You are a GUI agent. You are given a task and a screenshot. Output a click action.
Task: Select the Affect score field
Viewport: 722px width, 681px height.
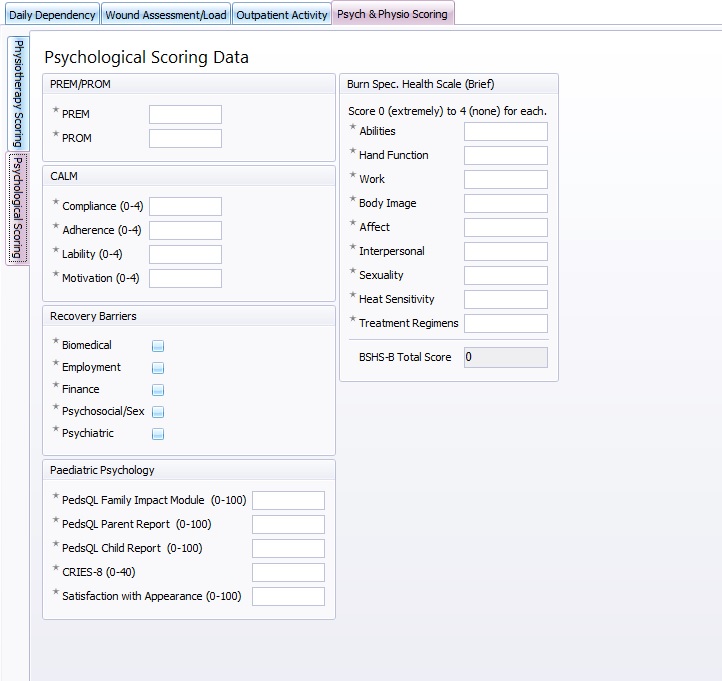coord(506,227)
